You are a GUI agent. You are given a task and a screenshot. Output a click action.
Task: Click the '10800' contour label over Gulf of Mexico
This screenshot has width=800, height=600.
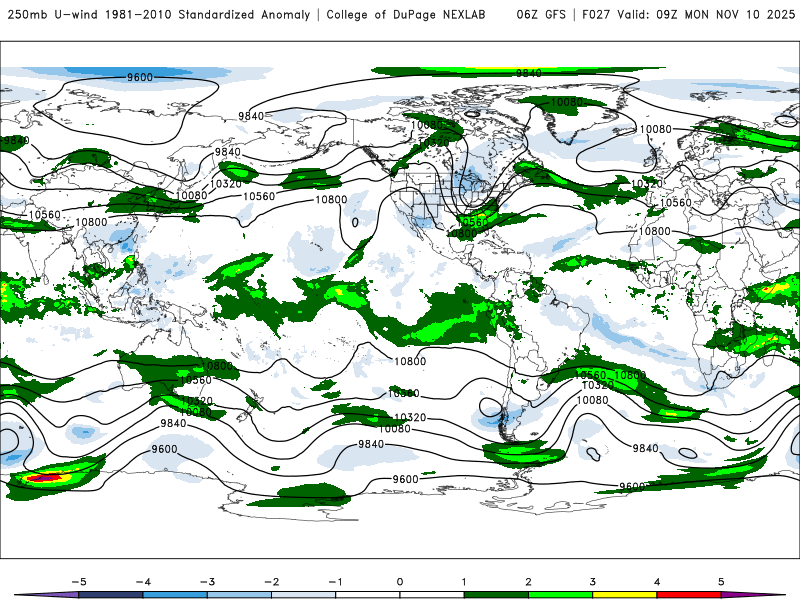coord(462,234)
